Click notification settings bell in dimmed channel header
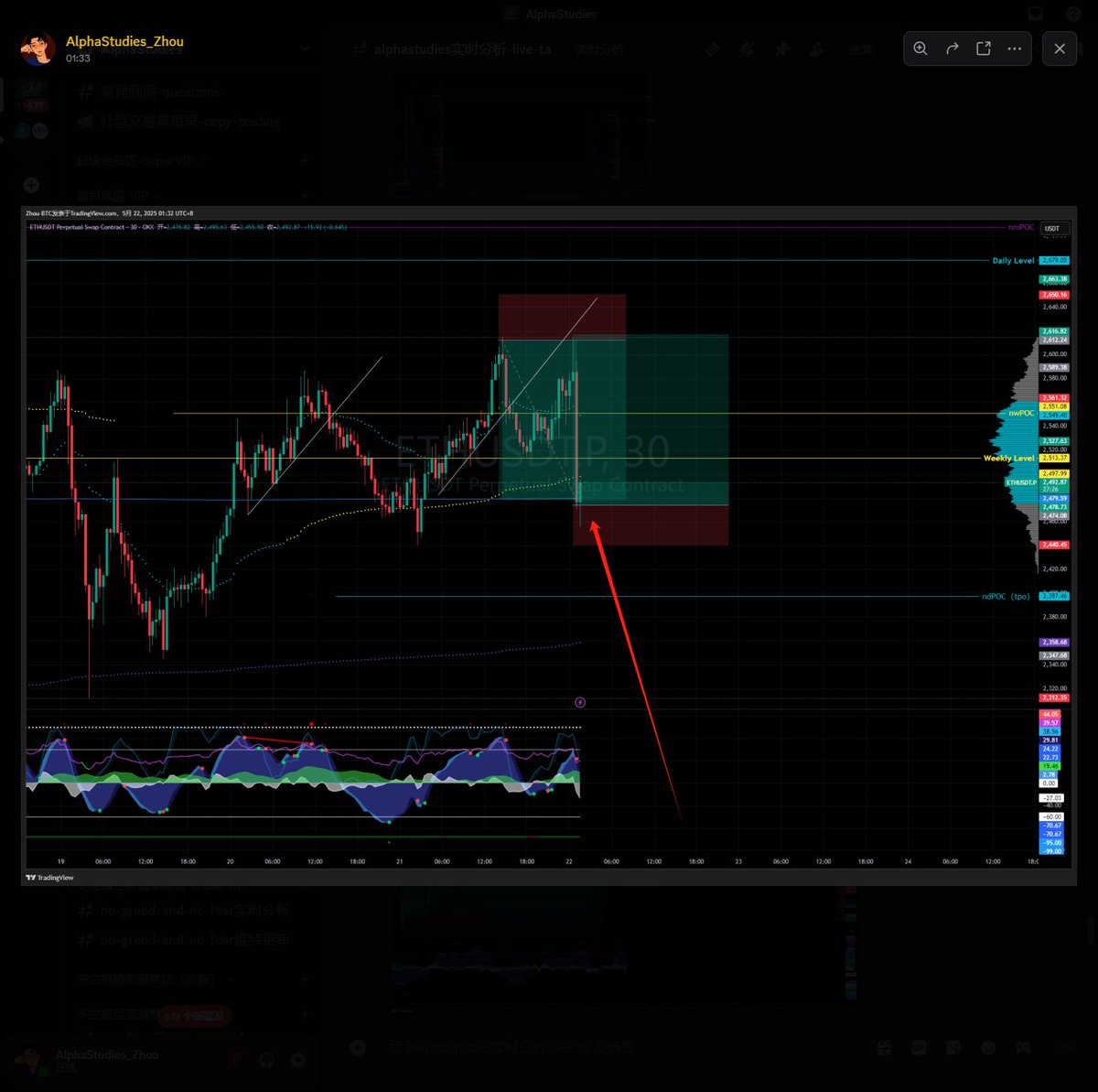 [748, 49]
